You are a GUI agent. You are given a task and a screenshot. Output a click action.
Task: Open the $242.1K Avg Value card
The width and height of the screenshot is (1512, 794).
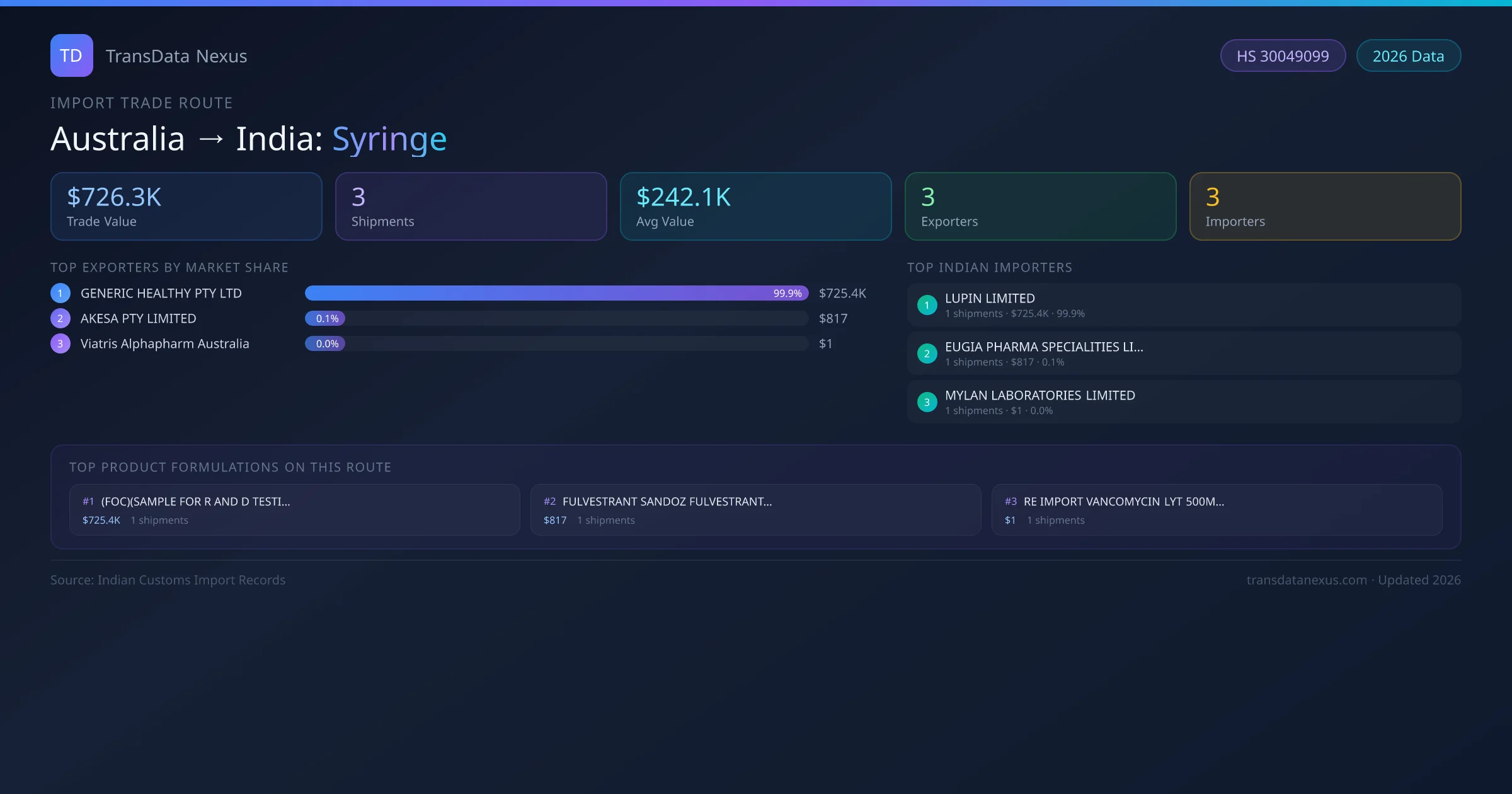point(755,206)
